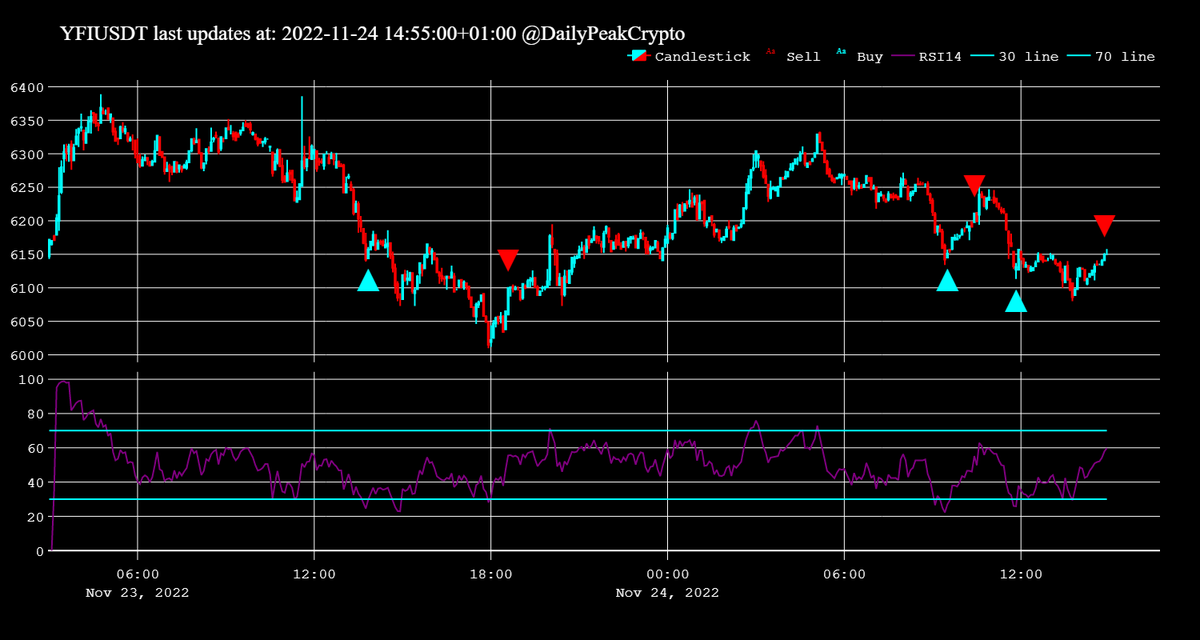This screenshot has height=640, width=1200.
Task: Toggle the RSI14 legend entry
Action: 929,57
